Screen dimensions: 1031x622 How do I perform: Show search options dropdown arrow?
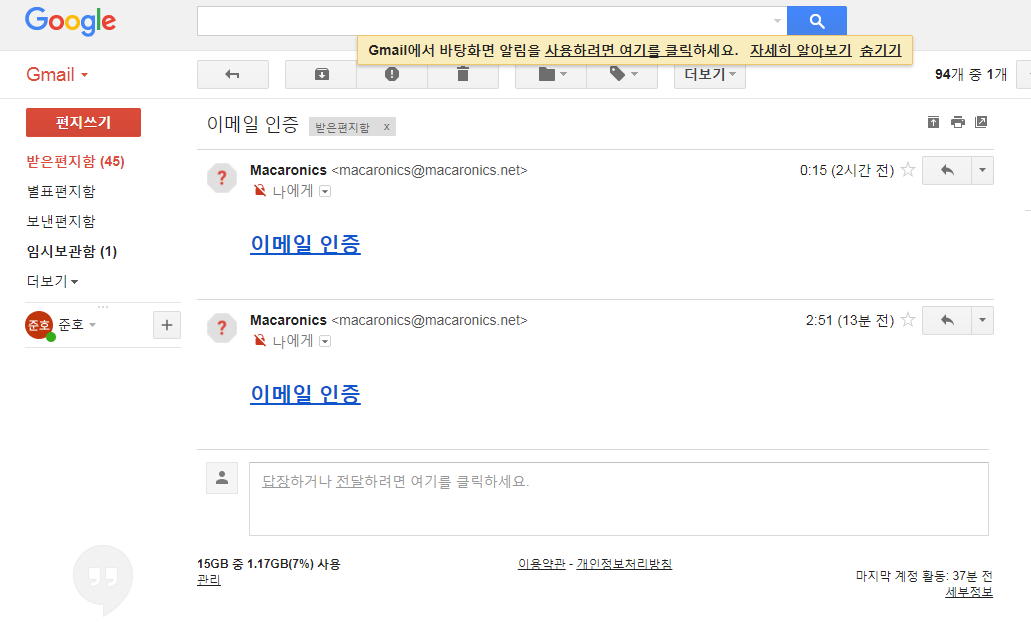pyautogui.click(x=777, y=21)
